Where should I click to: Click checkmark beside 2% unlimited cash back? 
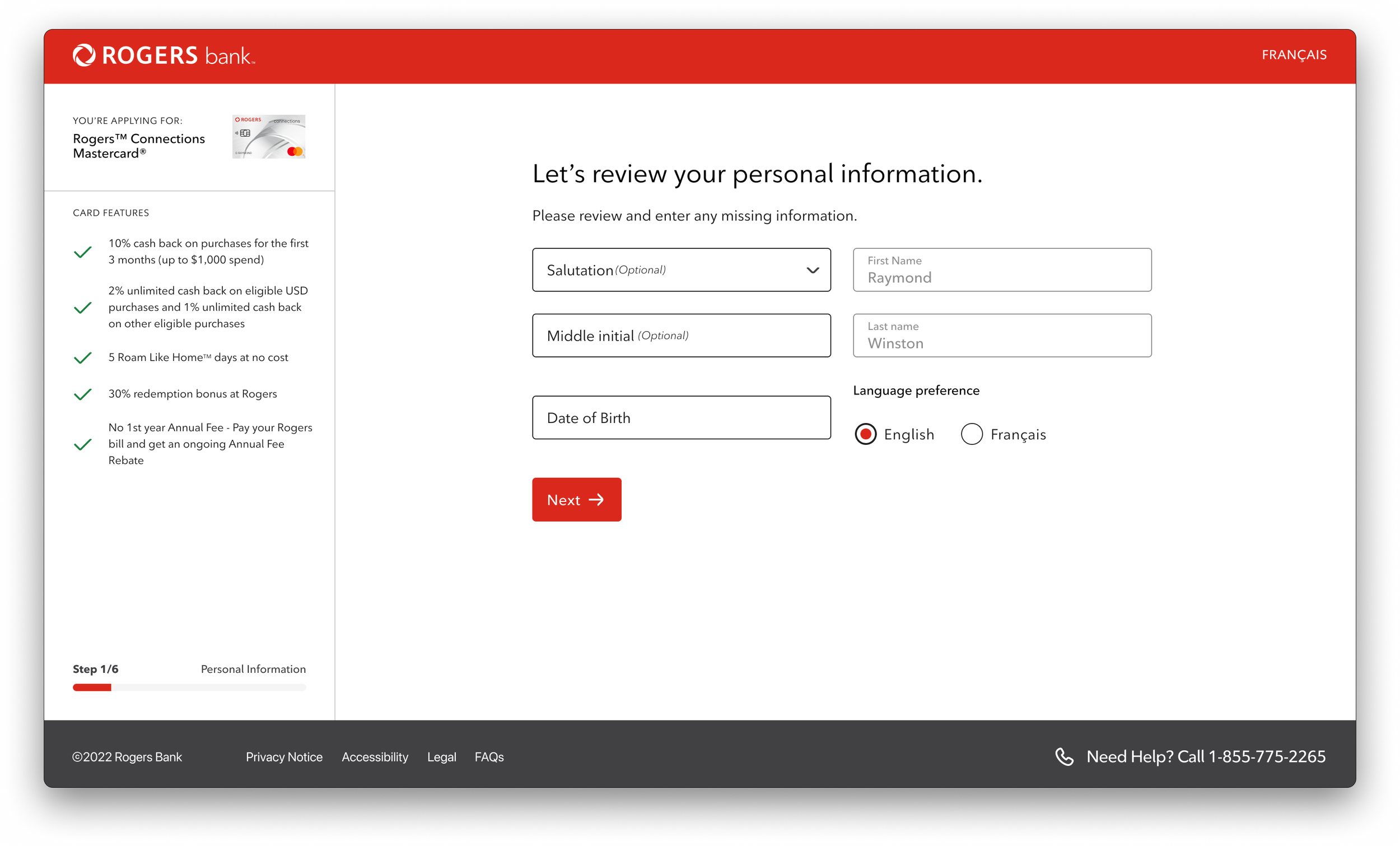[x=83, y=308]
